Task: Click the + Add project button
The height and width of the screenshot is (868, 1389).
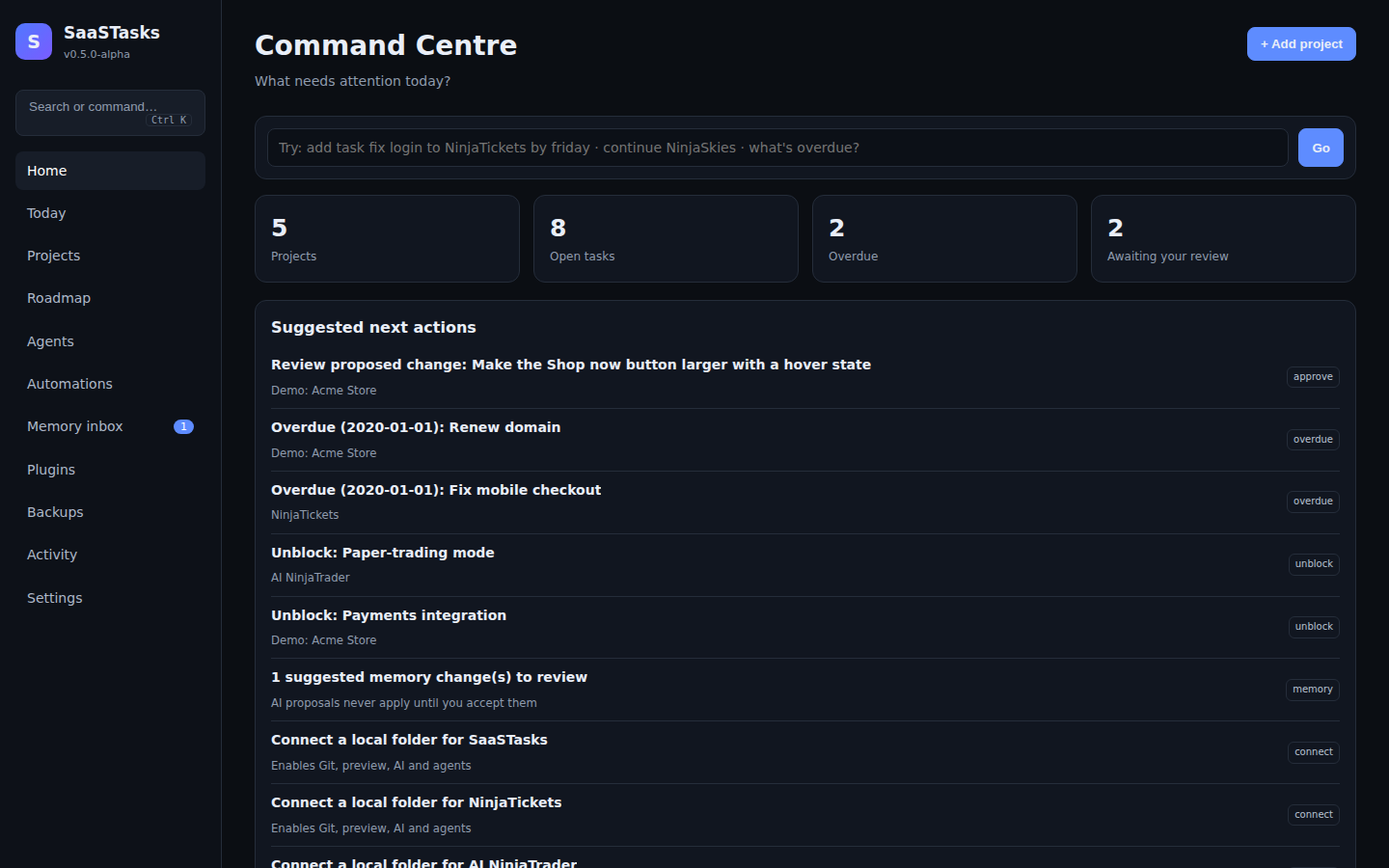Action: coord(1301,44)
